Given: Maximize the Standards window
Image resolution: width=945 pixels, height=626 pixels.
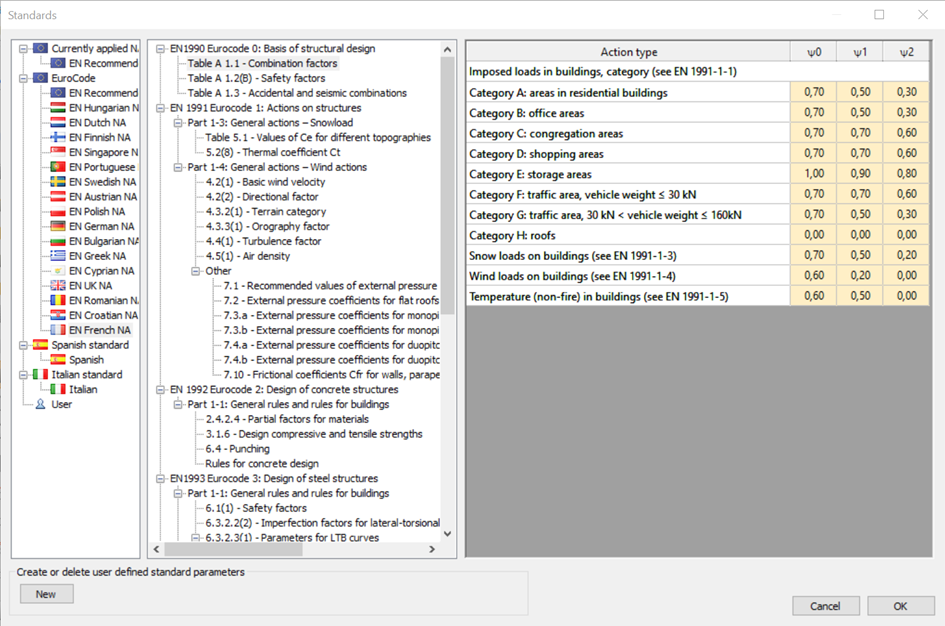Looking at the screenshot, I should pyautogui.click(x=879, y=14).
